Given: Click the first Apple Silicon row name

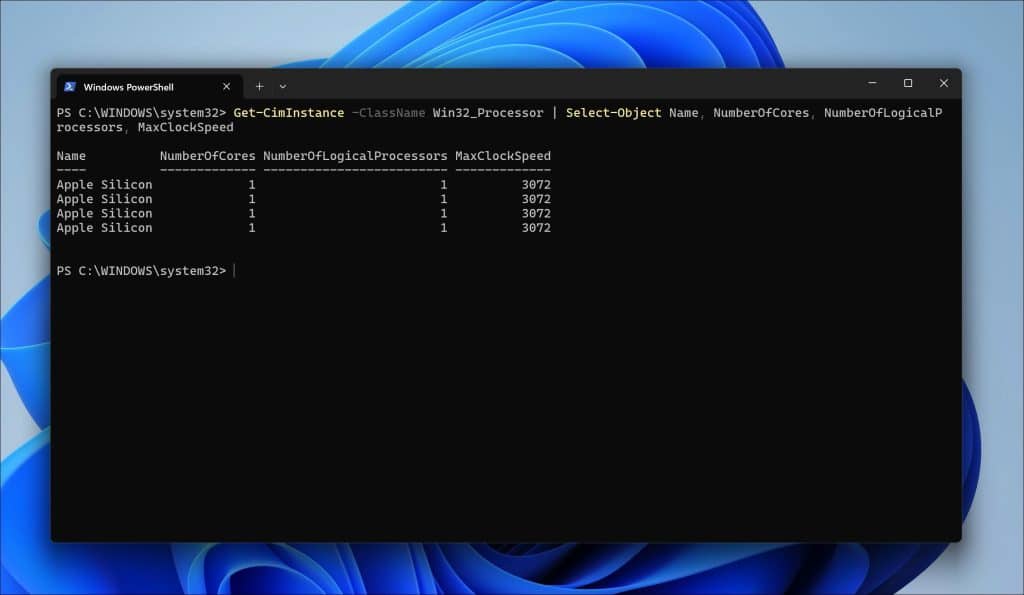Looking at the screenshot, I should [x=104, y=185].
